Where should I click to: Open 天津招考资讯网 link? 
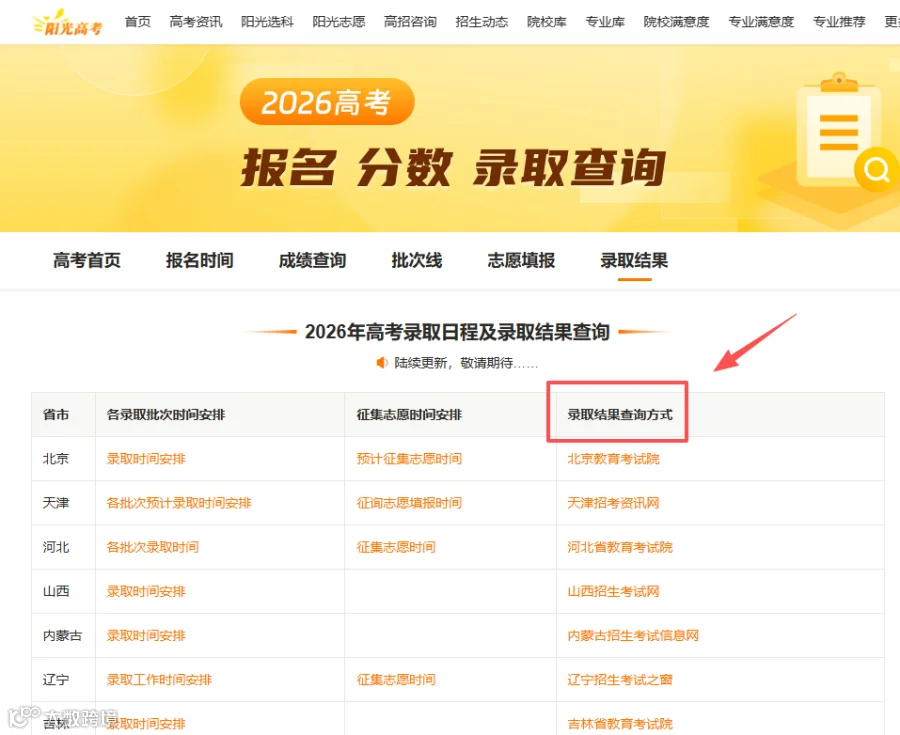pyautogui.click(x=614, y=503)
